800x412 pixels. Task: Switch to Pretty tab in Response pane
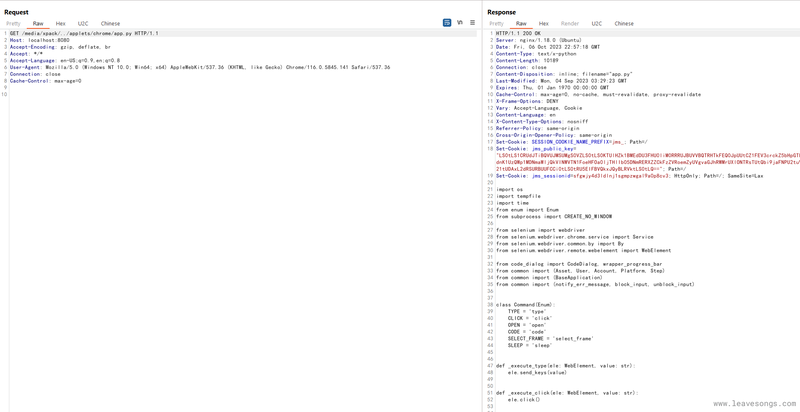pyautogui.click(x=497, y=23)
